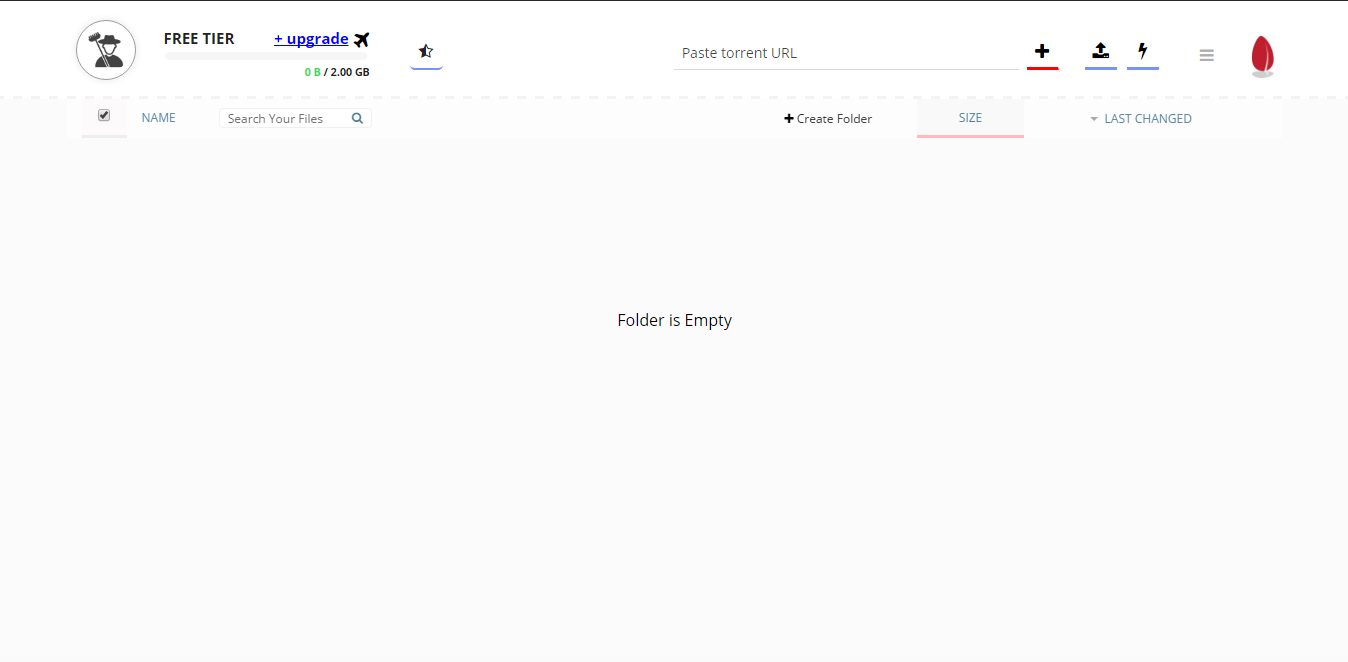Click the Create Folder button

click(x=828, y=119)
